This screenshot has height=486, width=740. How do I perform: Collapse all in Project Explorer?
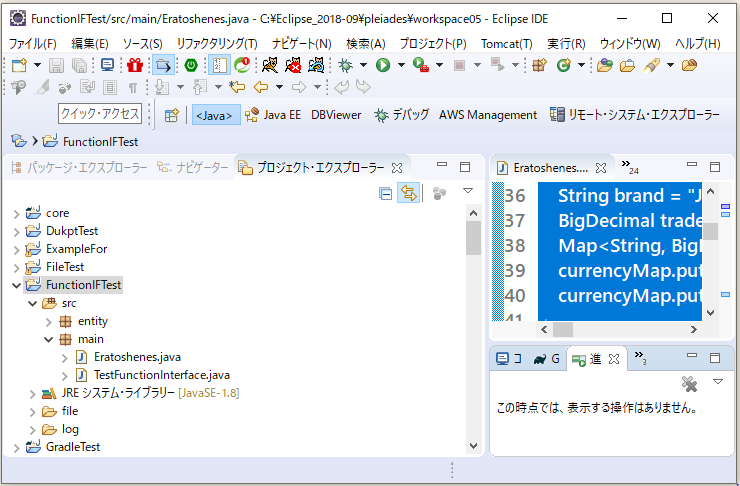coord(386,193)
